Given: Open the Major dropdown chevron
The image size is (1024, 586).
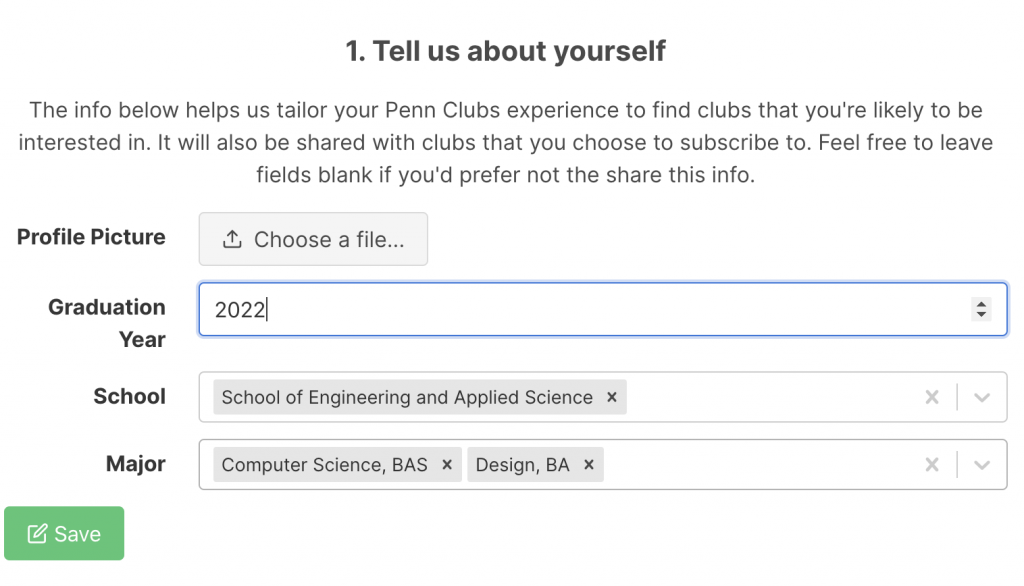Looking at the screenshot, I should coord(982,464).
